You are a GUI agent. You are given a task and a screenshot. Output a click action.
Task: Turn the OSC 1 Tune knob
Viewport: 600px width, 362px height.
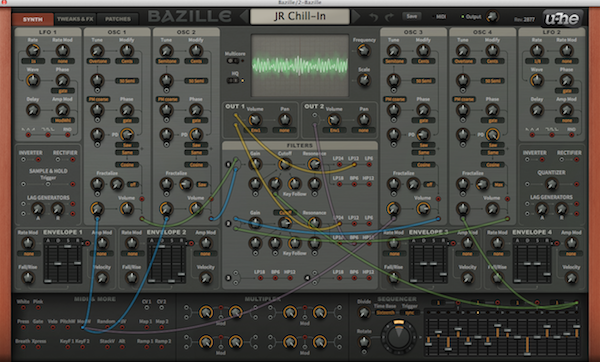click(x=97, y=51)
